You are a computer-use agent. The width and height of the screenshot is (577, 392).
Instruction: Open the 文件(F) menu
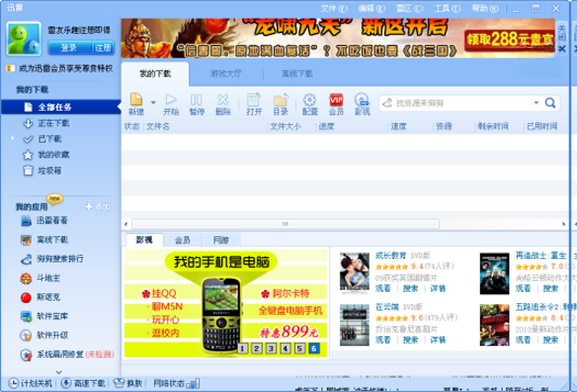coord(334,8)
